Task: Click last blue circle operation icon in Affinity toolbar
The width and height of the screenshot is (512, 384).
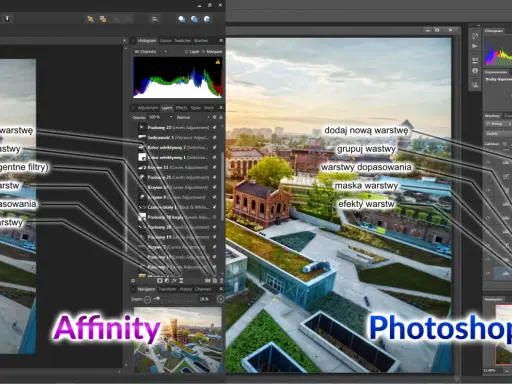Action: click(x=207, y=19)
